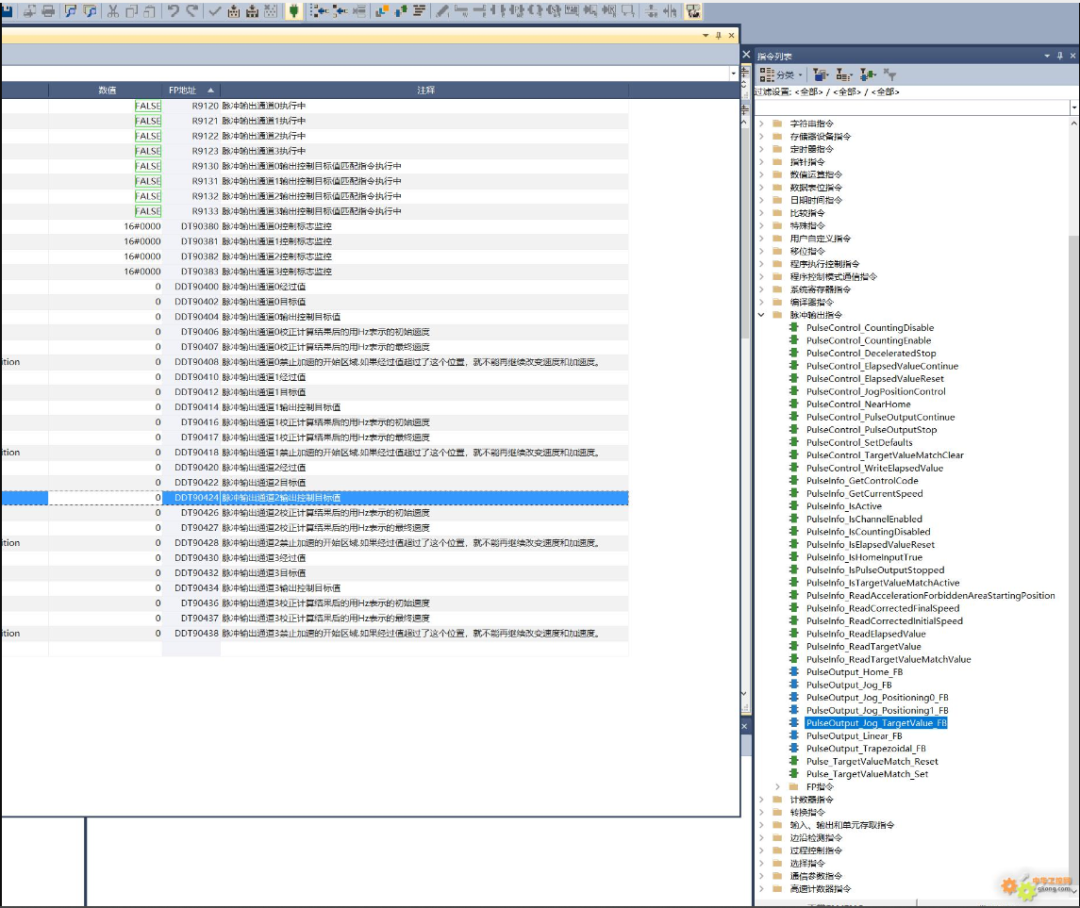The width and height of the screenshot is (1080, 908).
Task: Expand the 高速计数器指令 folder
Action: (x=762, y=889)
